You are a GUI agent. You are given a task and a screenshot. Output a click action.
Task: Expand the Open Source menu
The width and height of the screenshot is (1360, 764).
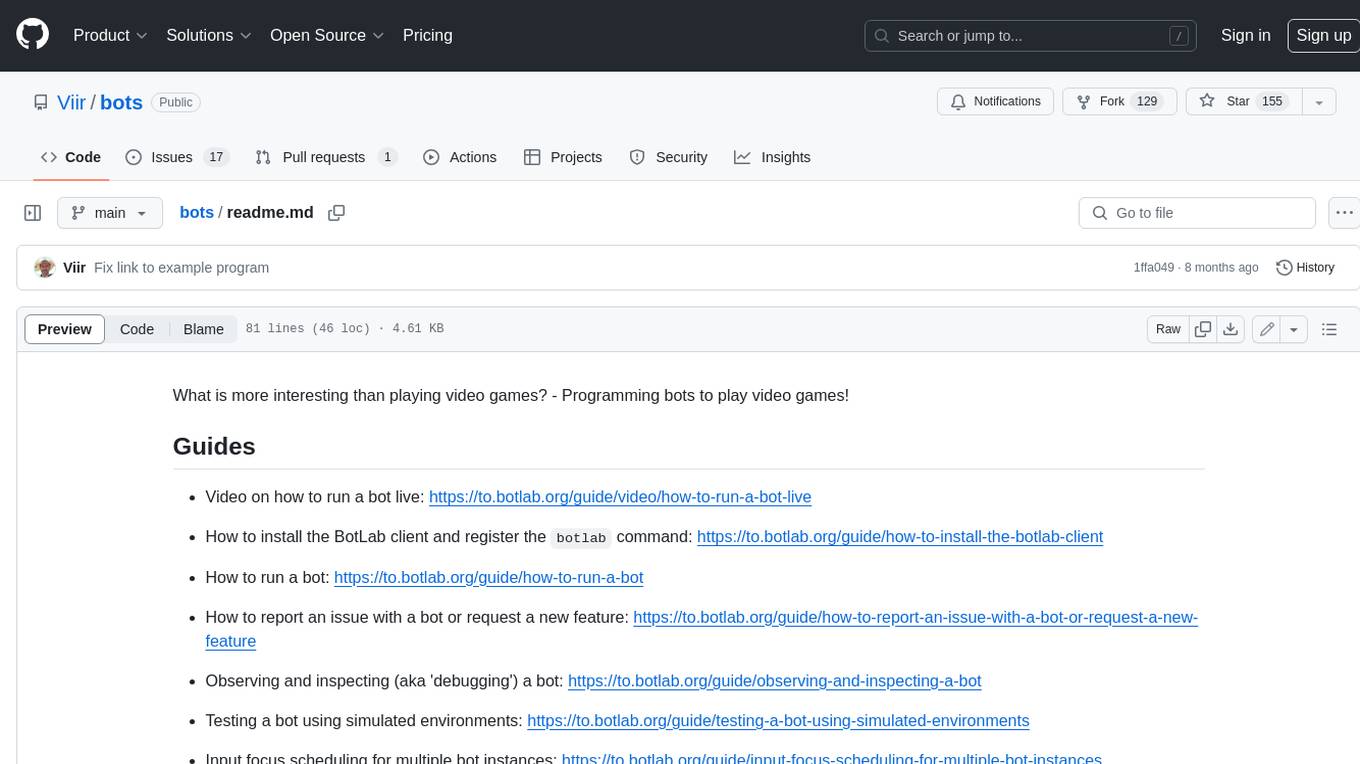click(x=327, y=35)
